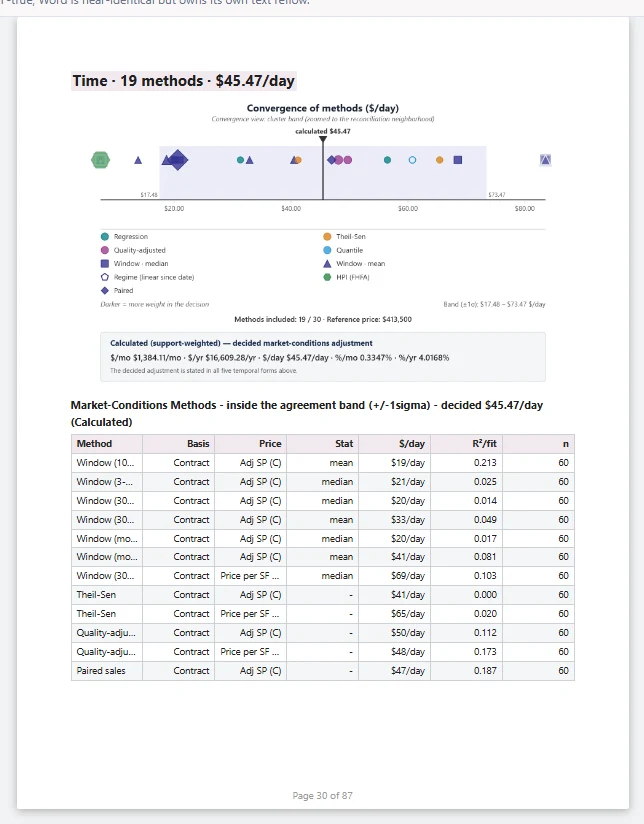Click the $69/day cell
644x824 pixels.
click(x=394, y=575)
